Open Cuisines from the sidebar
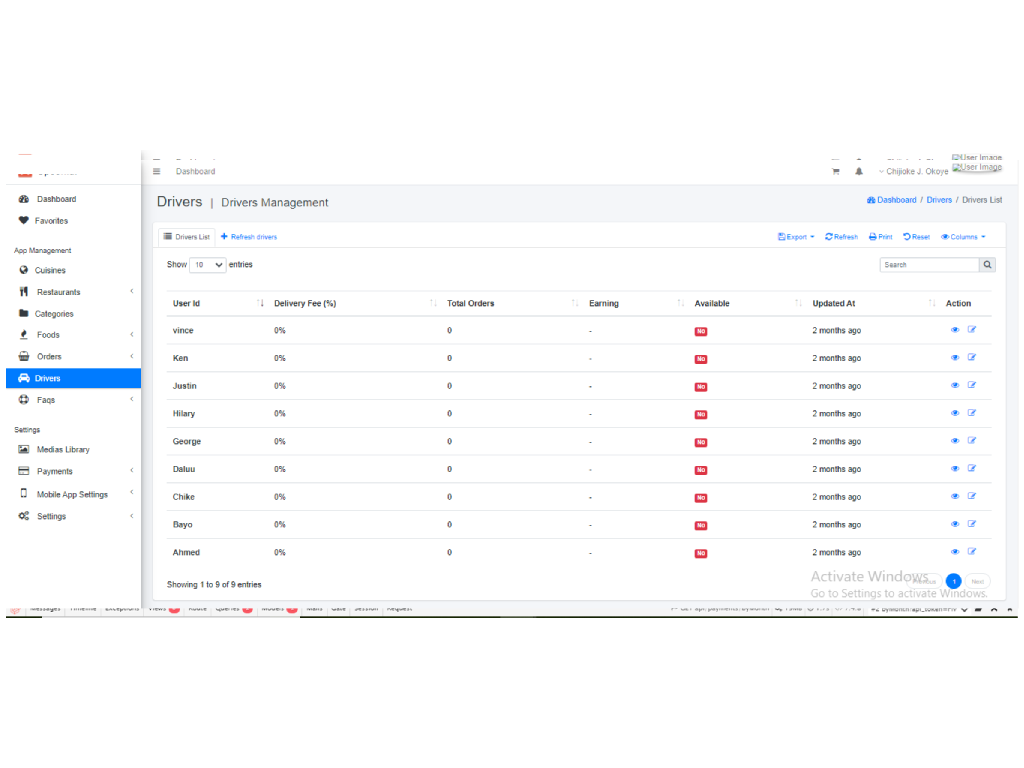The height and width of the screenshot is (768, 1024). tap(50, 270)
